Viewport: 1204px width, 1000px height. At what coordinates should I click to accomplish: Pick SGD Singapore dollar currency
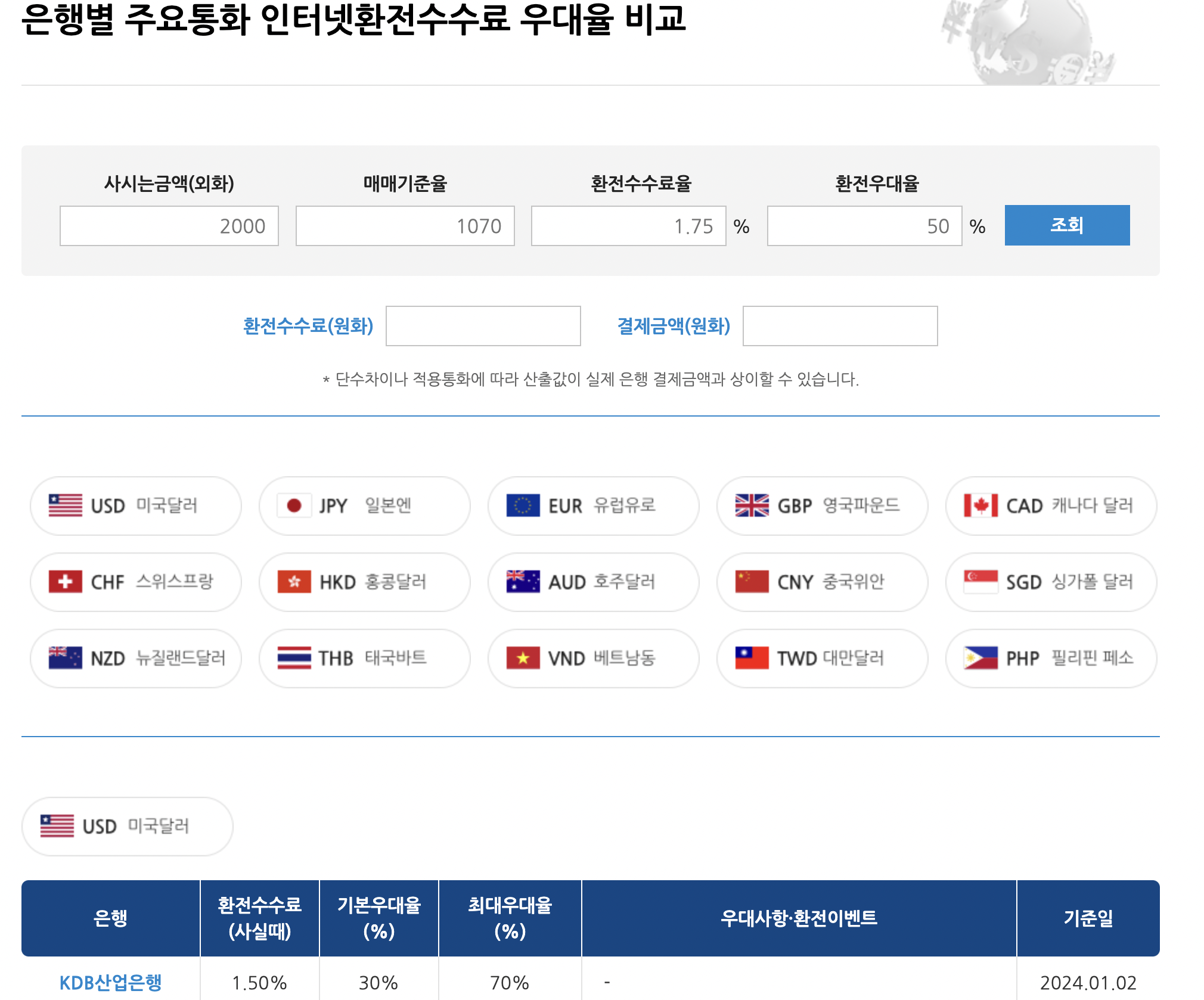click(1051, 582)
